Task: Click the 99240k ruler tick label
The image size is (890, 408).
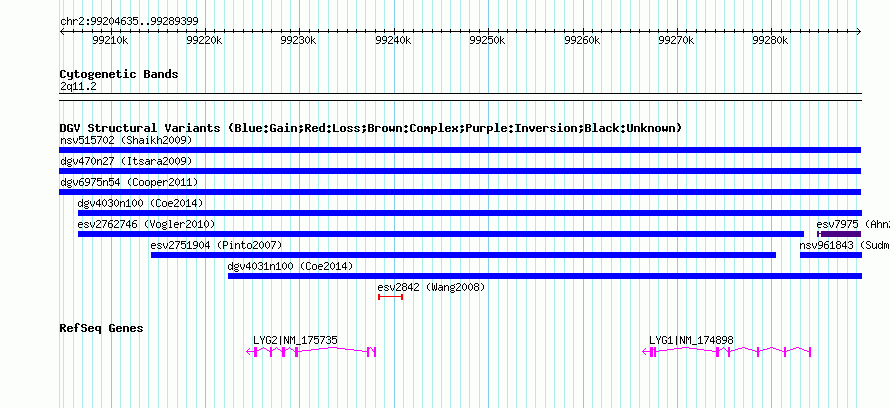Action: (393, 40)
